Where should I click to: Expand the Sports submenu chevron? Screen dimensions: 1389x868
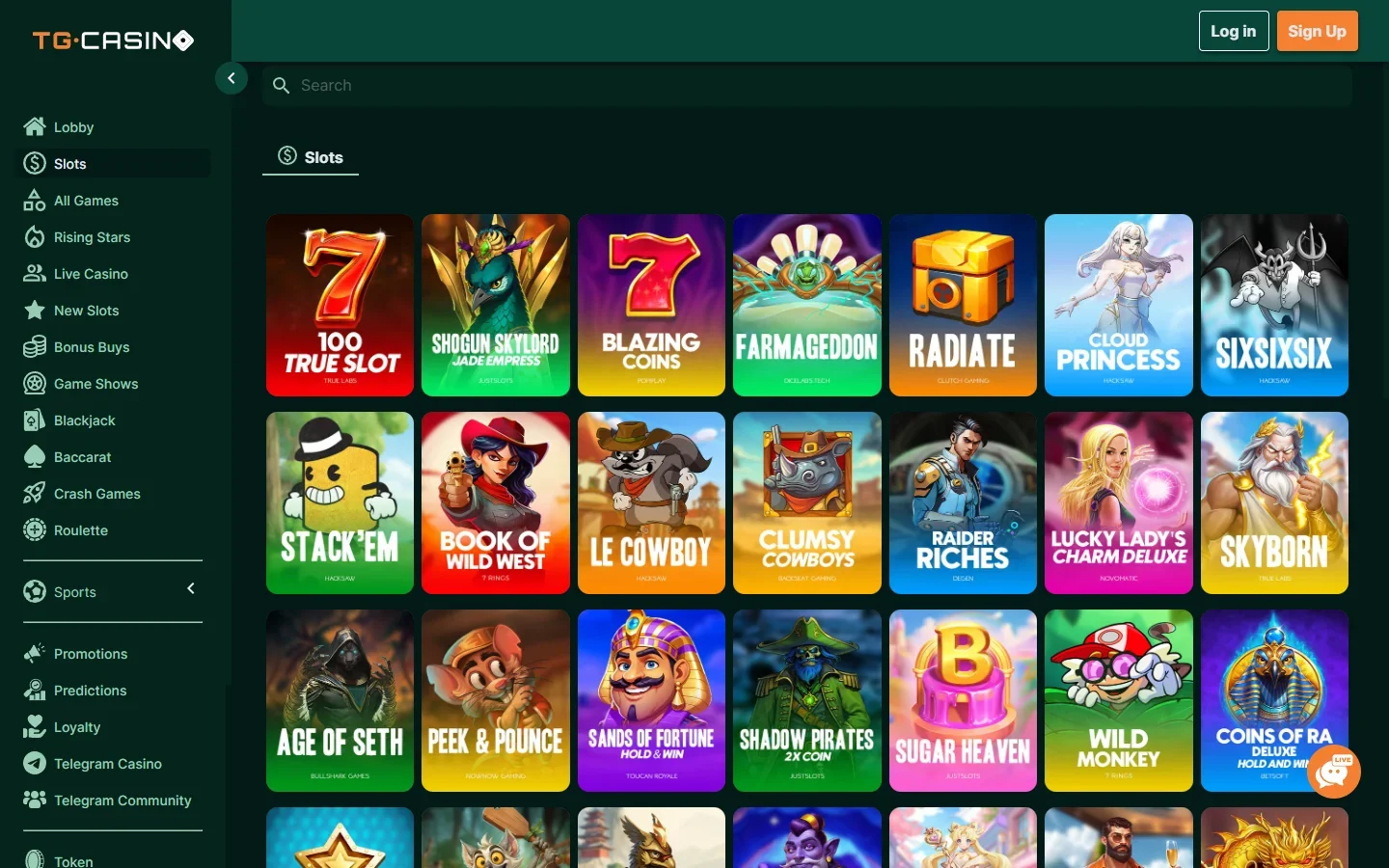[191, 588]
